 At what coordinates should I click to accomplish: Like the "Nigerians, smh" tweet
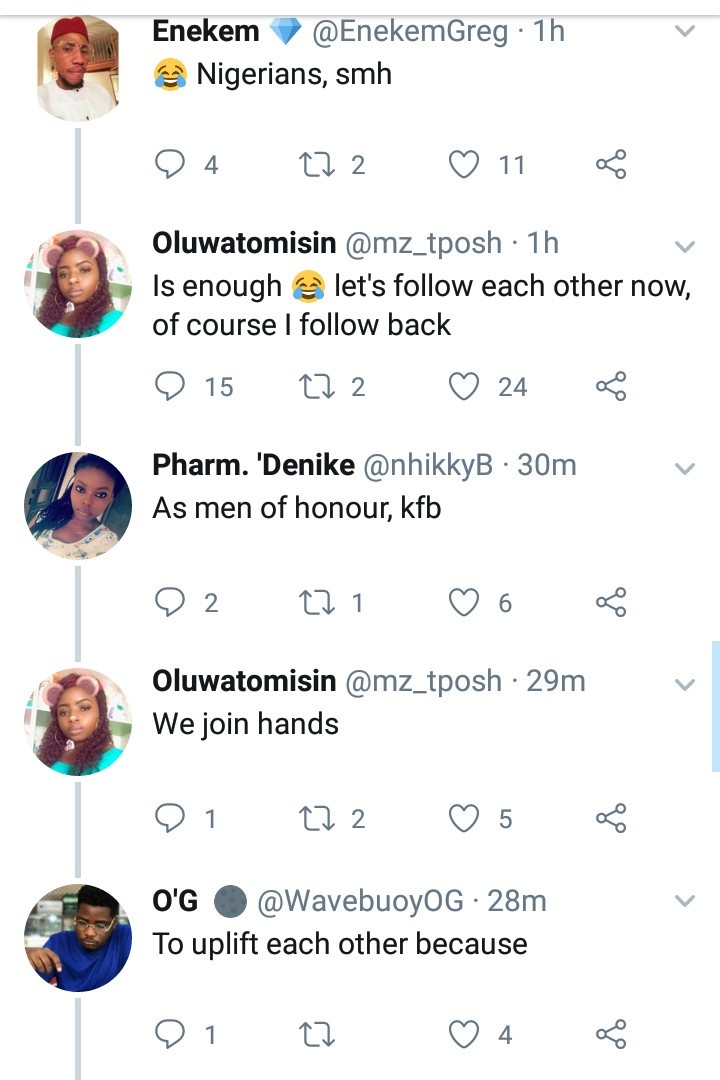click(x=463, y=164)
